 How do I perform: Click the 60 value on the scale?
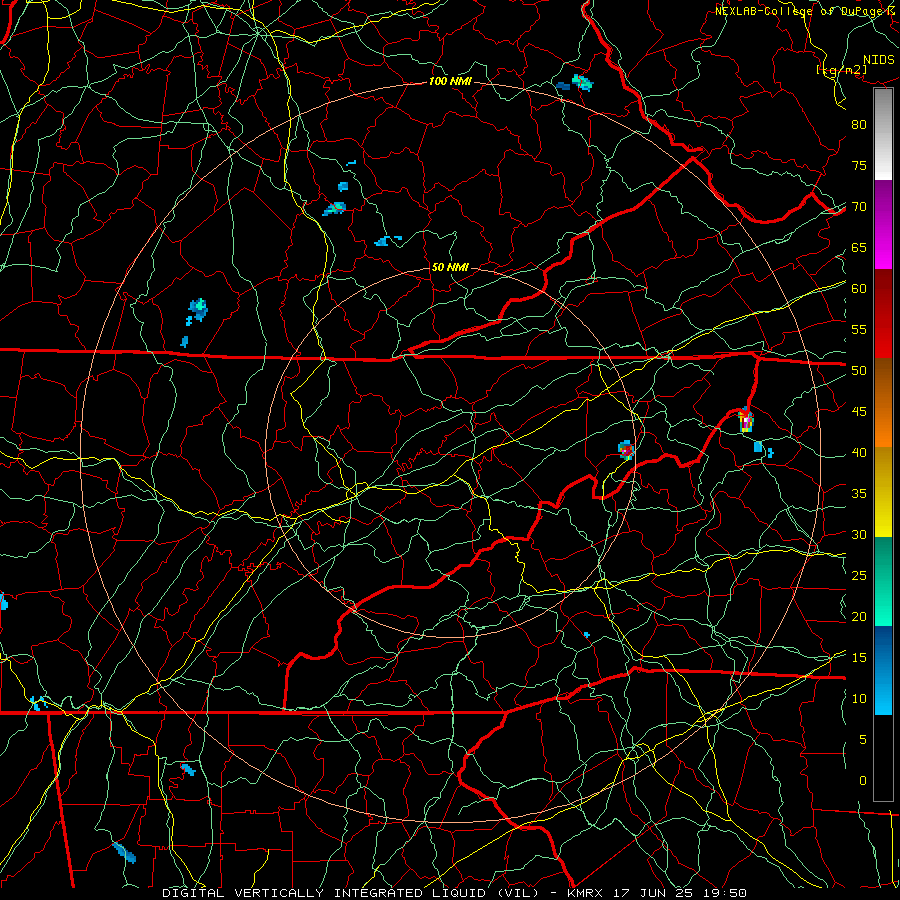coord(859,289)
